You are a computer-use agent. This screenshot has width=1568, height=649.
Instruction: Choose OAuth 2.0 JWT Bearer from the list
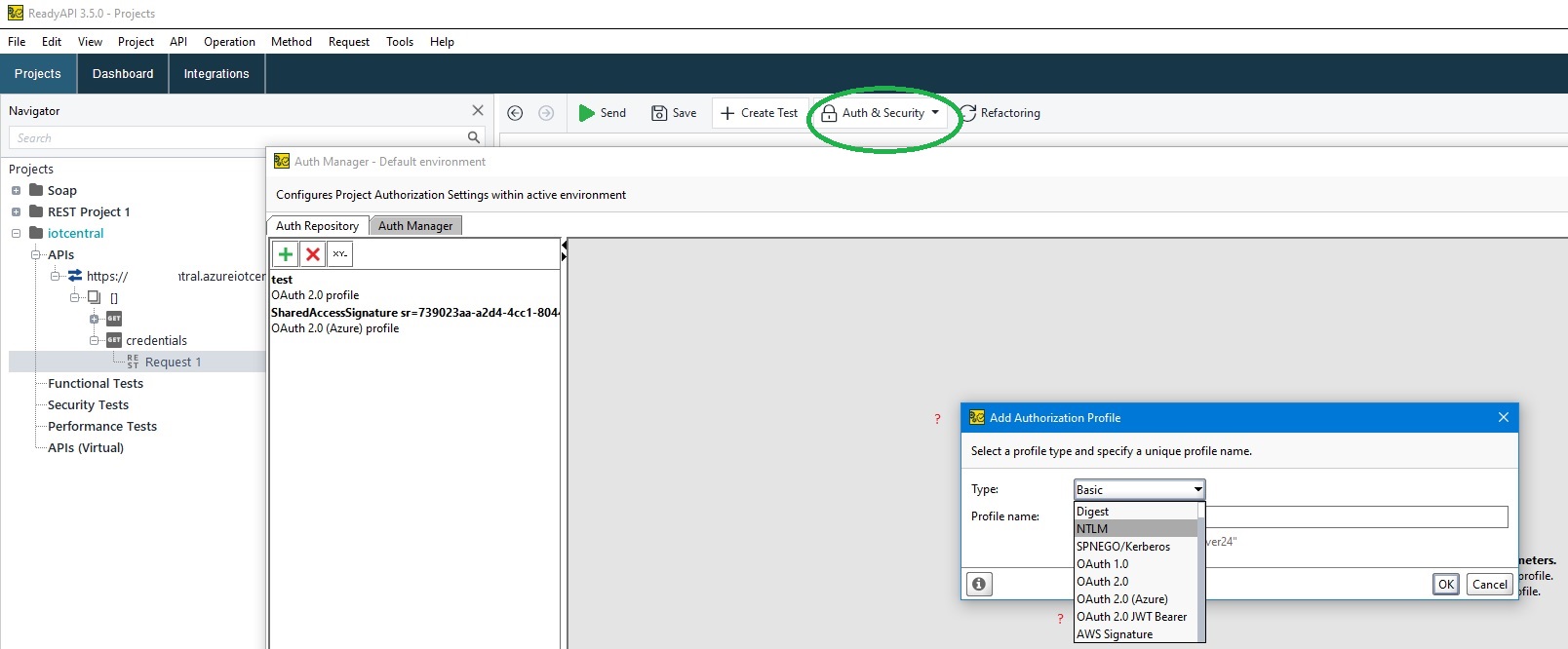tap(1136, 617)
